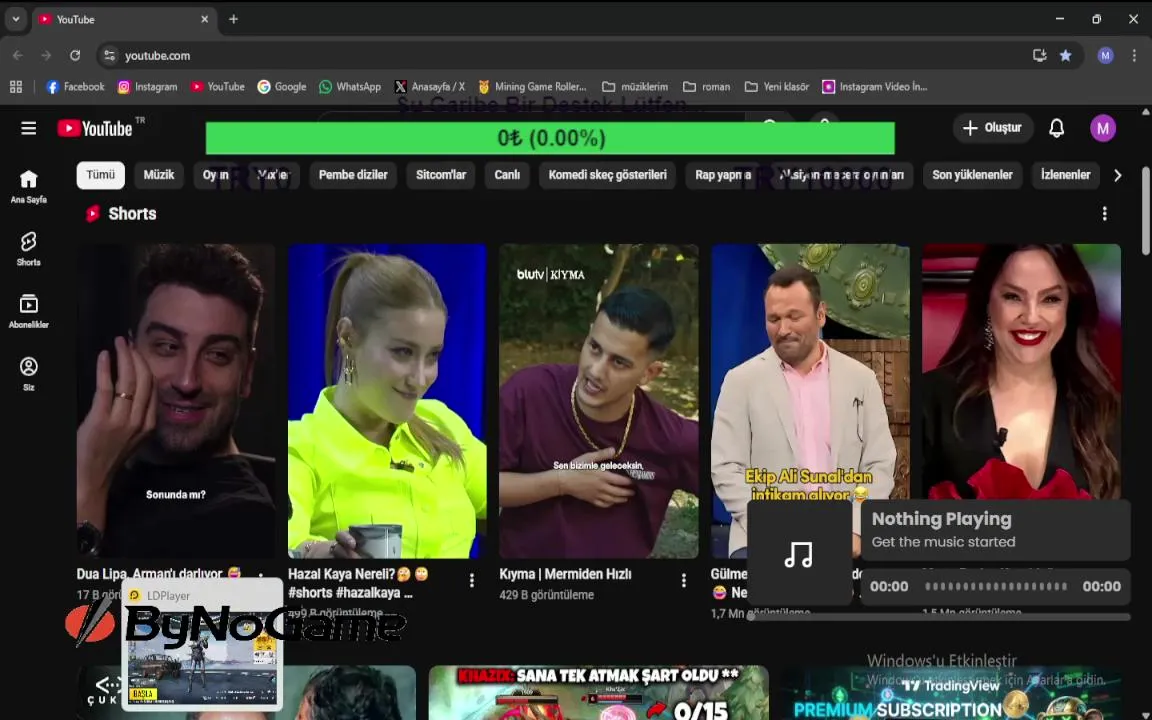This screenshot has height=720, width=1152.
Task: Select the Canlı chip
Action: (507, 175)
